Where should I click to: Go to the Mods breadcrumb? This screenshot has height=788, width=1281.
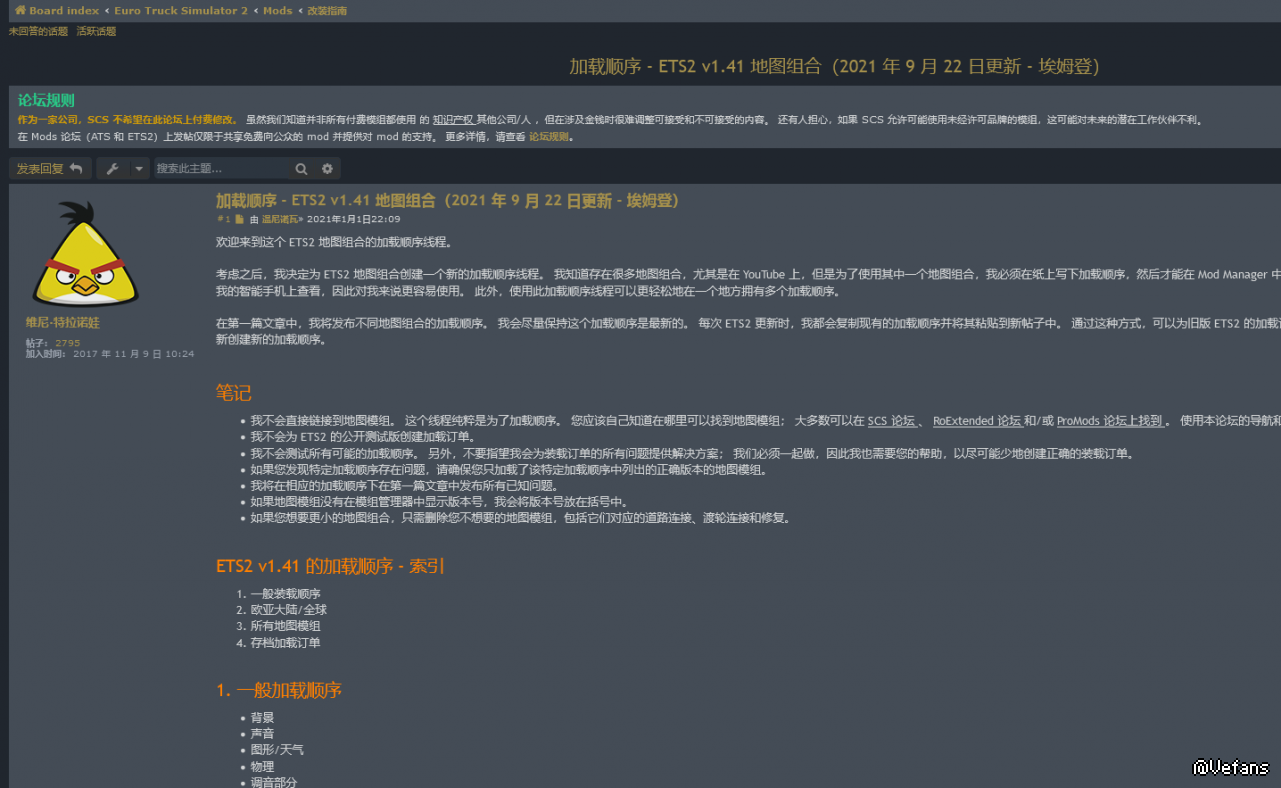pyautogui.click(x=278, y=11)
